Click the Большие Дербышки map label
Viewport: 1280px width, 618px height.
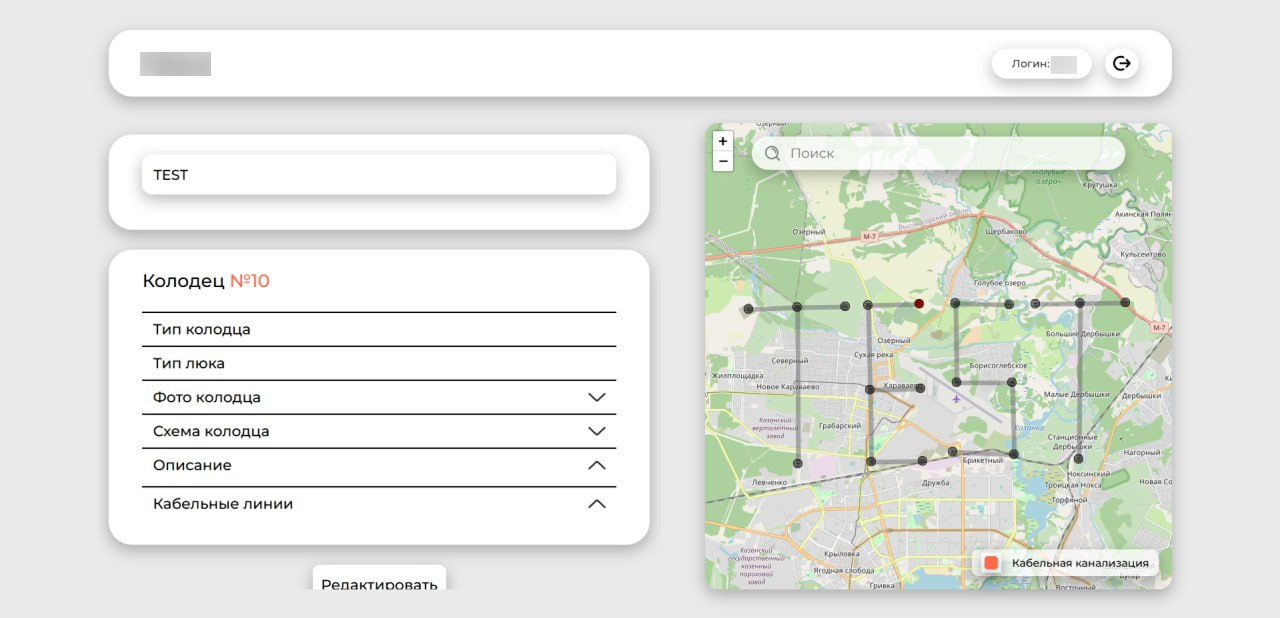(x=1082, y=334)
